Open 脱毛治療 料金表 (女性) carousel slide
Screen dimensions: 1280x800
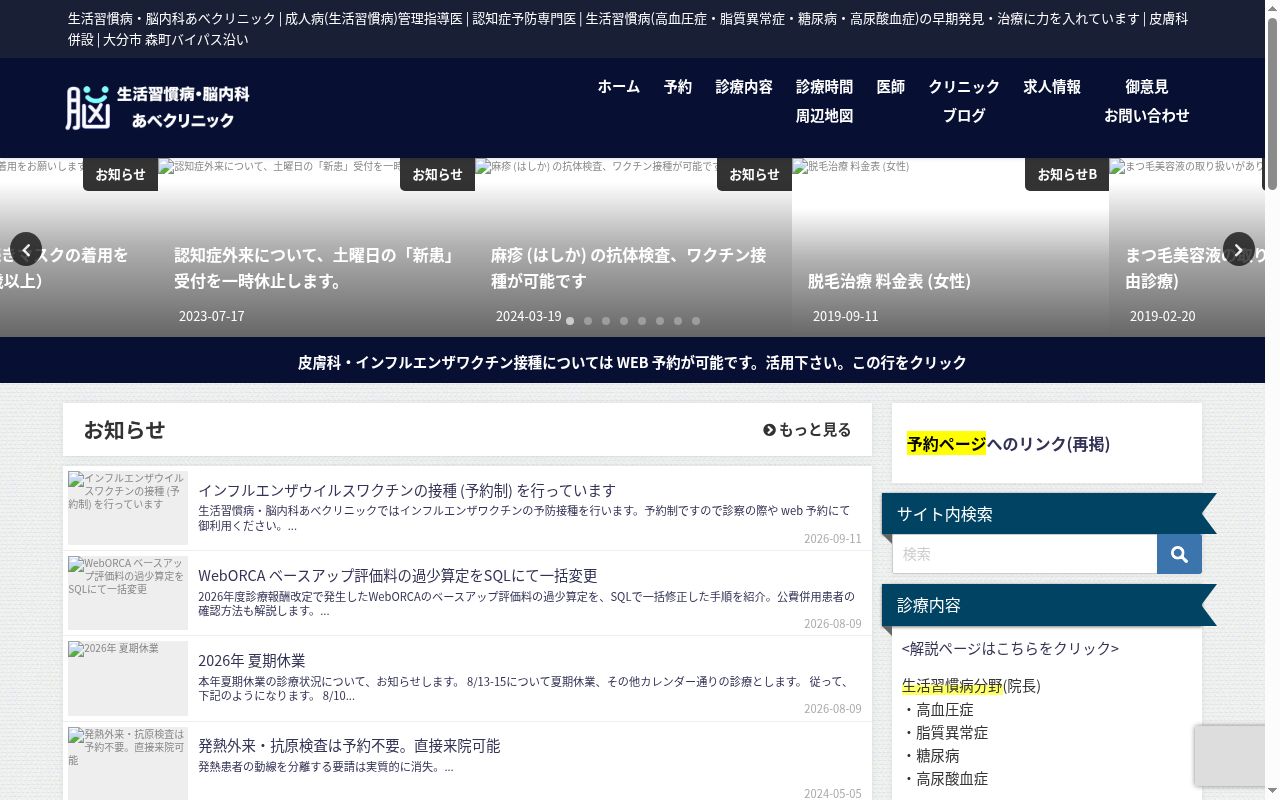tap(950, 247)
